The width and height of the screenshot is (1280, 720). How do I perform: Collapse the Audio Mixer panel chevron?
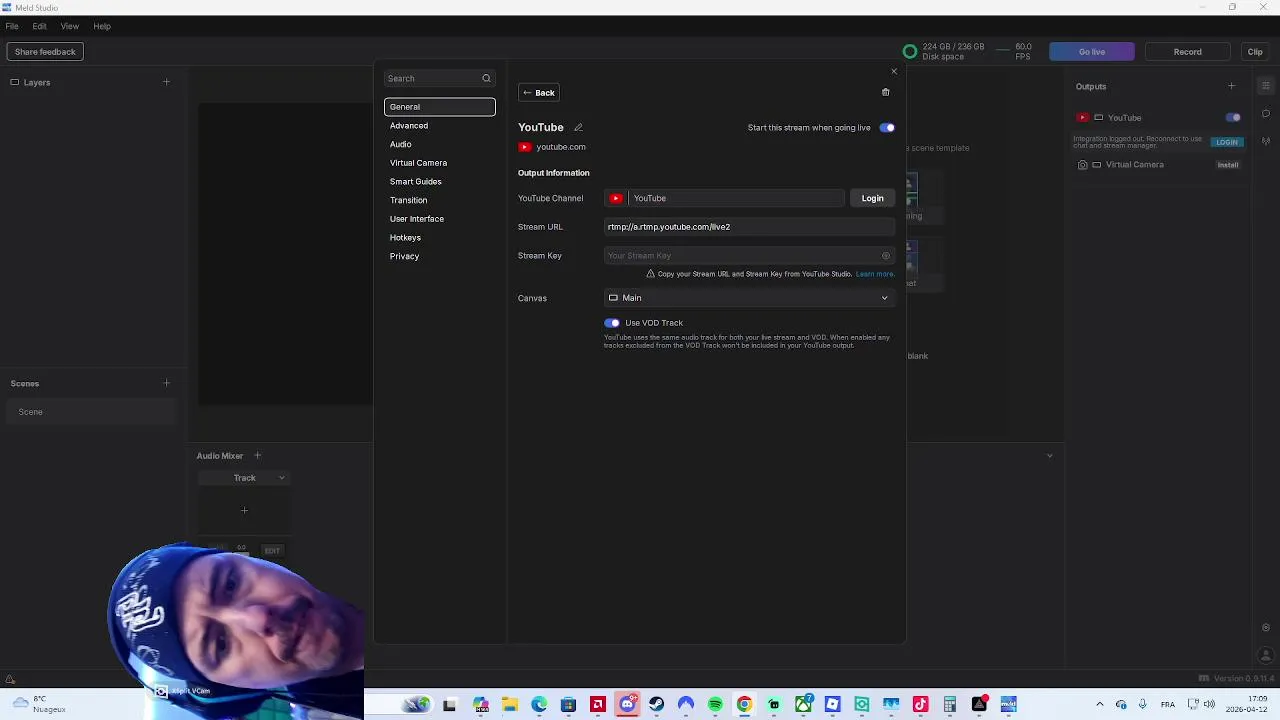(x=1049, y=456)
